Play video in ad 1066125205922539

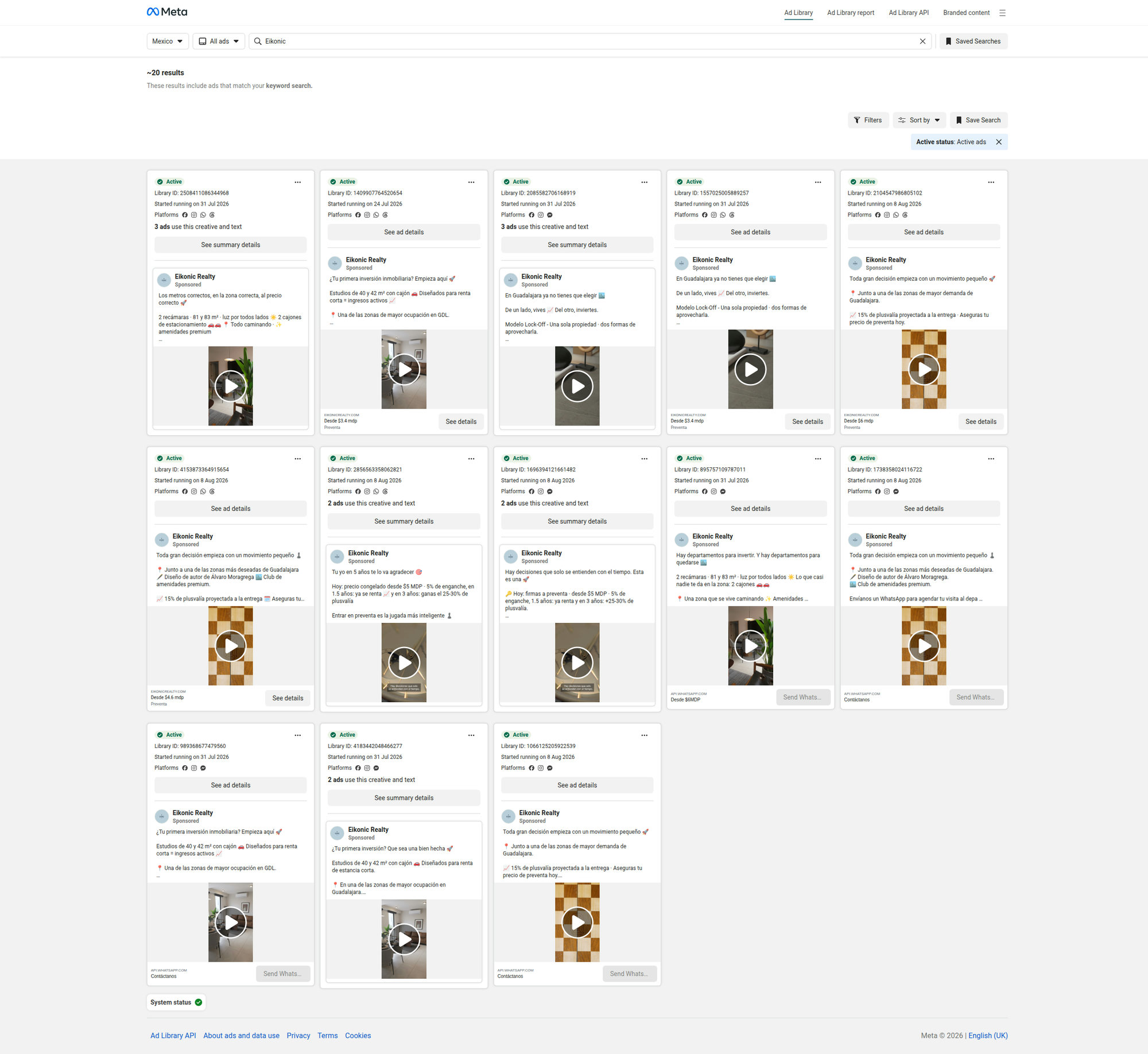point(577,923)
